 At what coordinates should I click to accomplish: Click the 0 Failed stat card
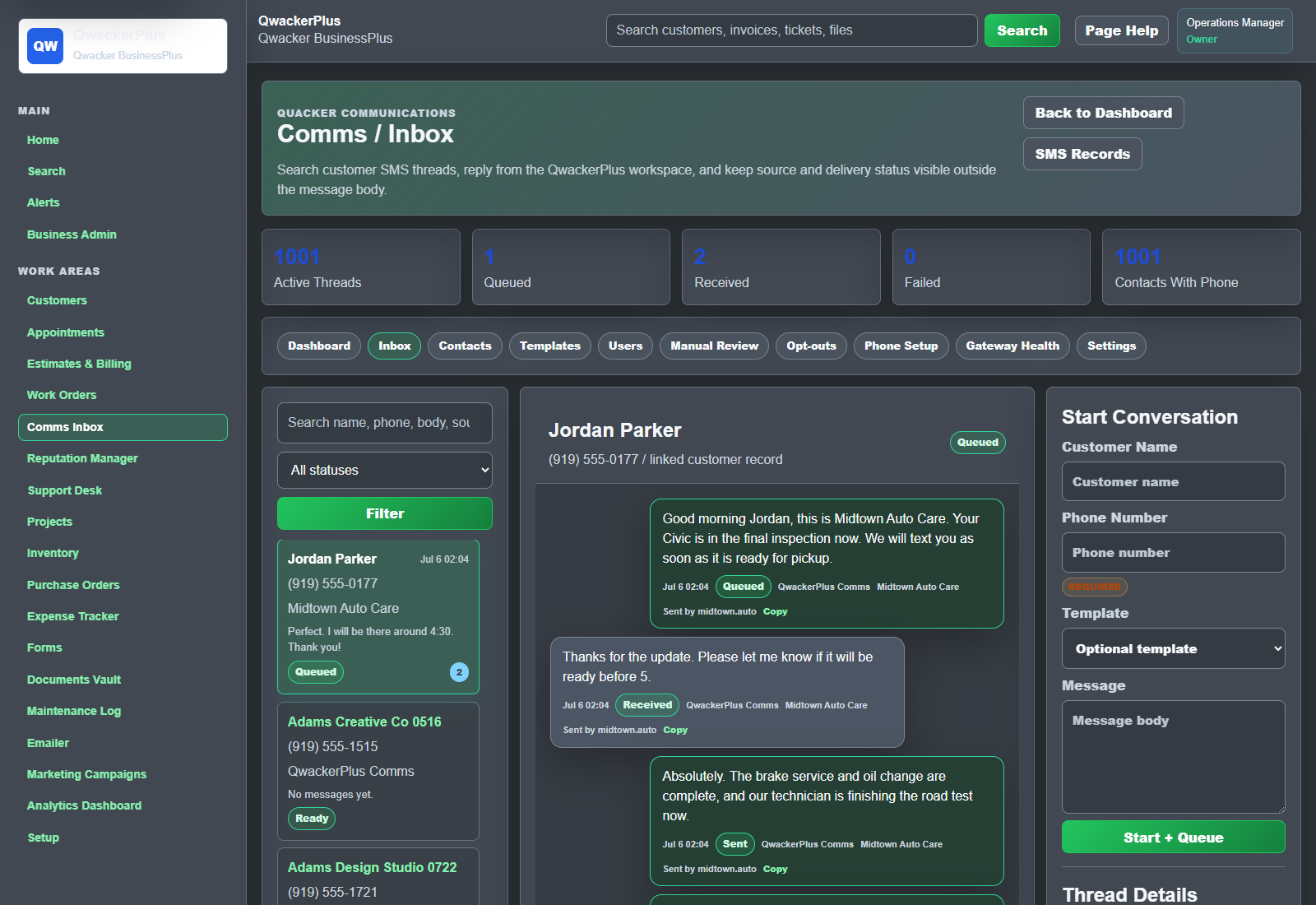(x=991, y=267)
